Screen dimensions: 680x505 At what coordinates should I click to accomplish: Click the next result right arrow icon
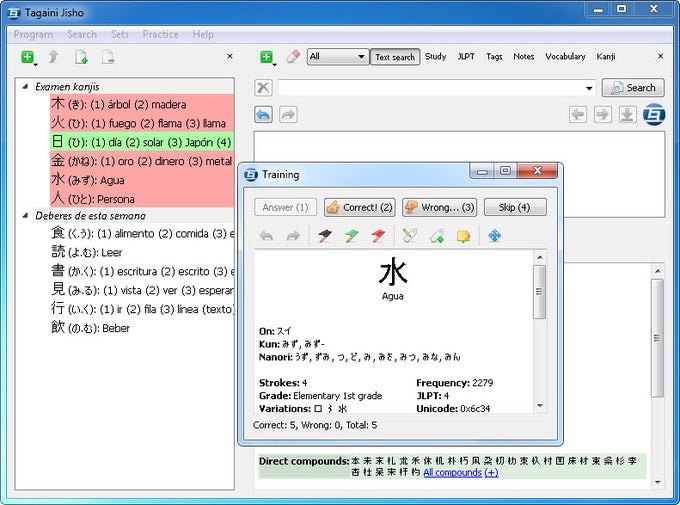pos(603,115)
